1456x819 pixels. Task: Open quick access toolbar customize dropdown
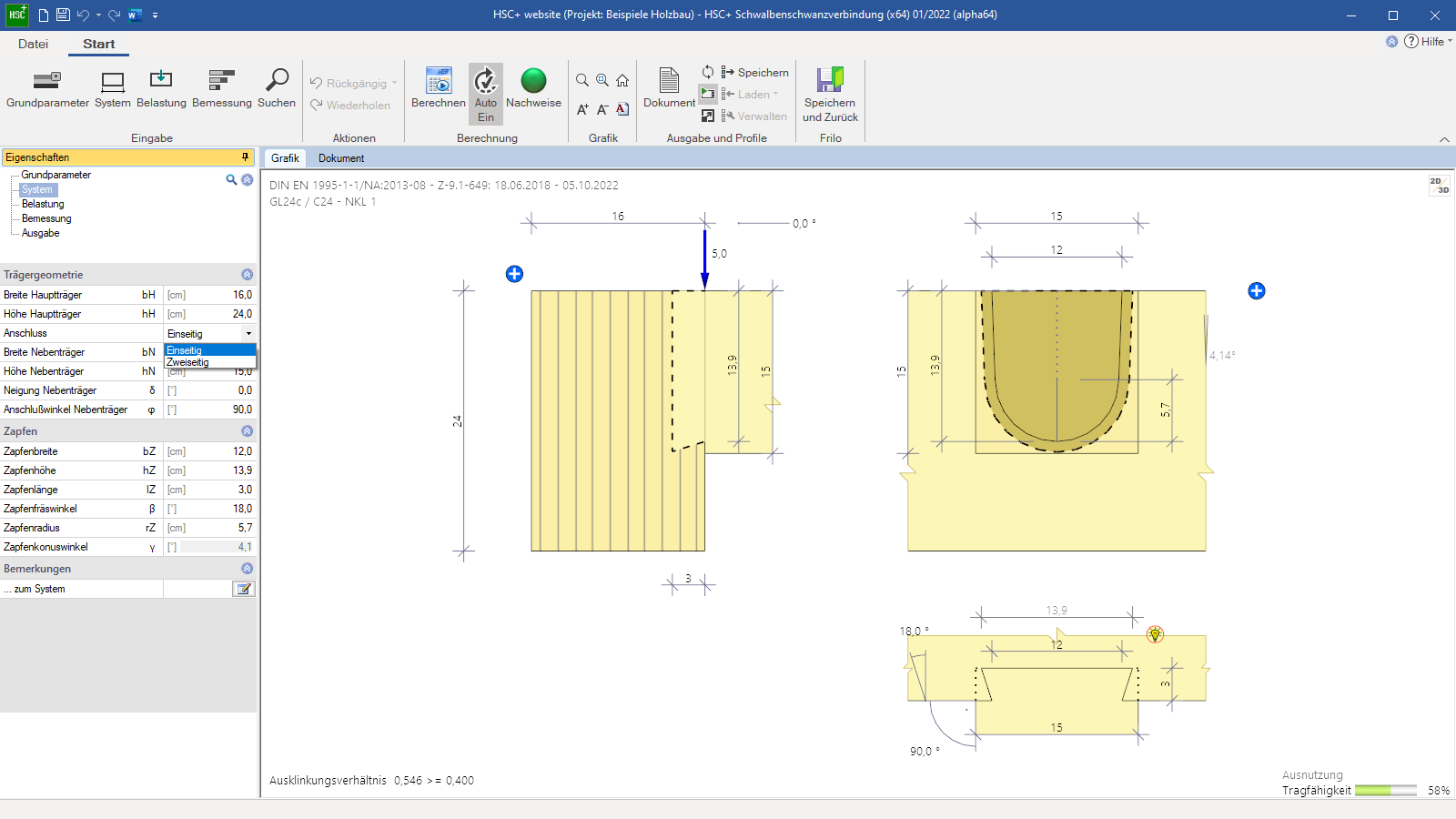click(156, 15)
